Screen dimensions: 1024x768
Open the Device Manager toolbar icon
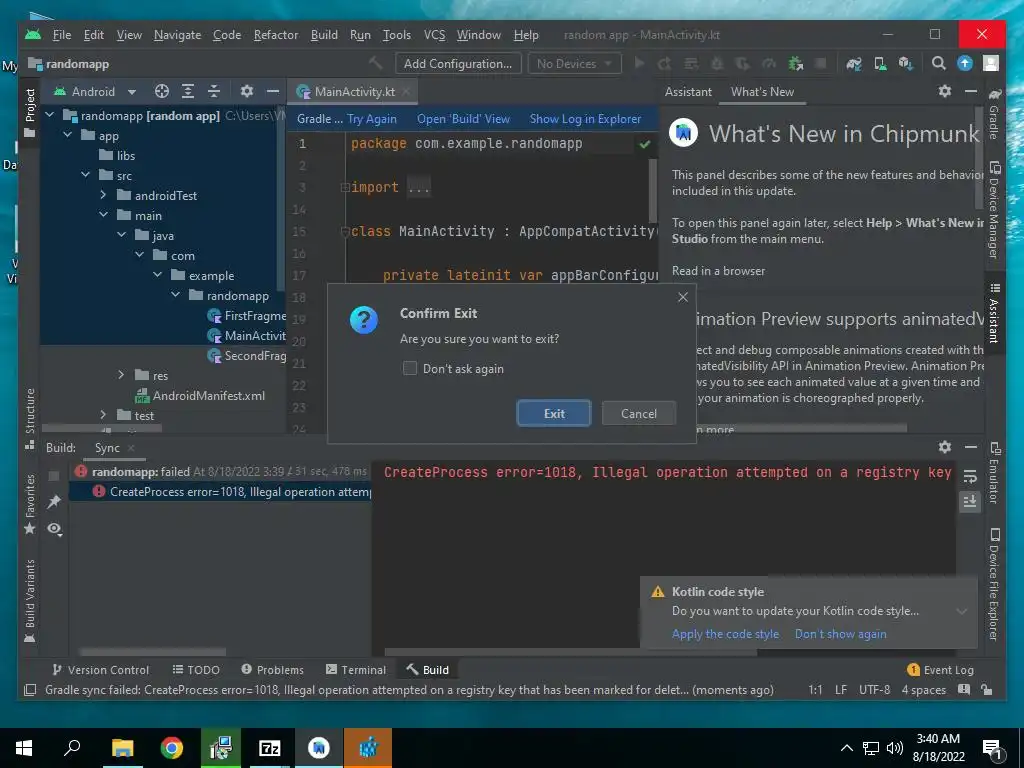pos(880,63)
